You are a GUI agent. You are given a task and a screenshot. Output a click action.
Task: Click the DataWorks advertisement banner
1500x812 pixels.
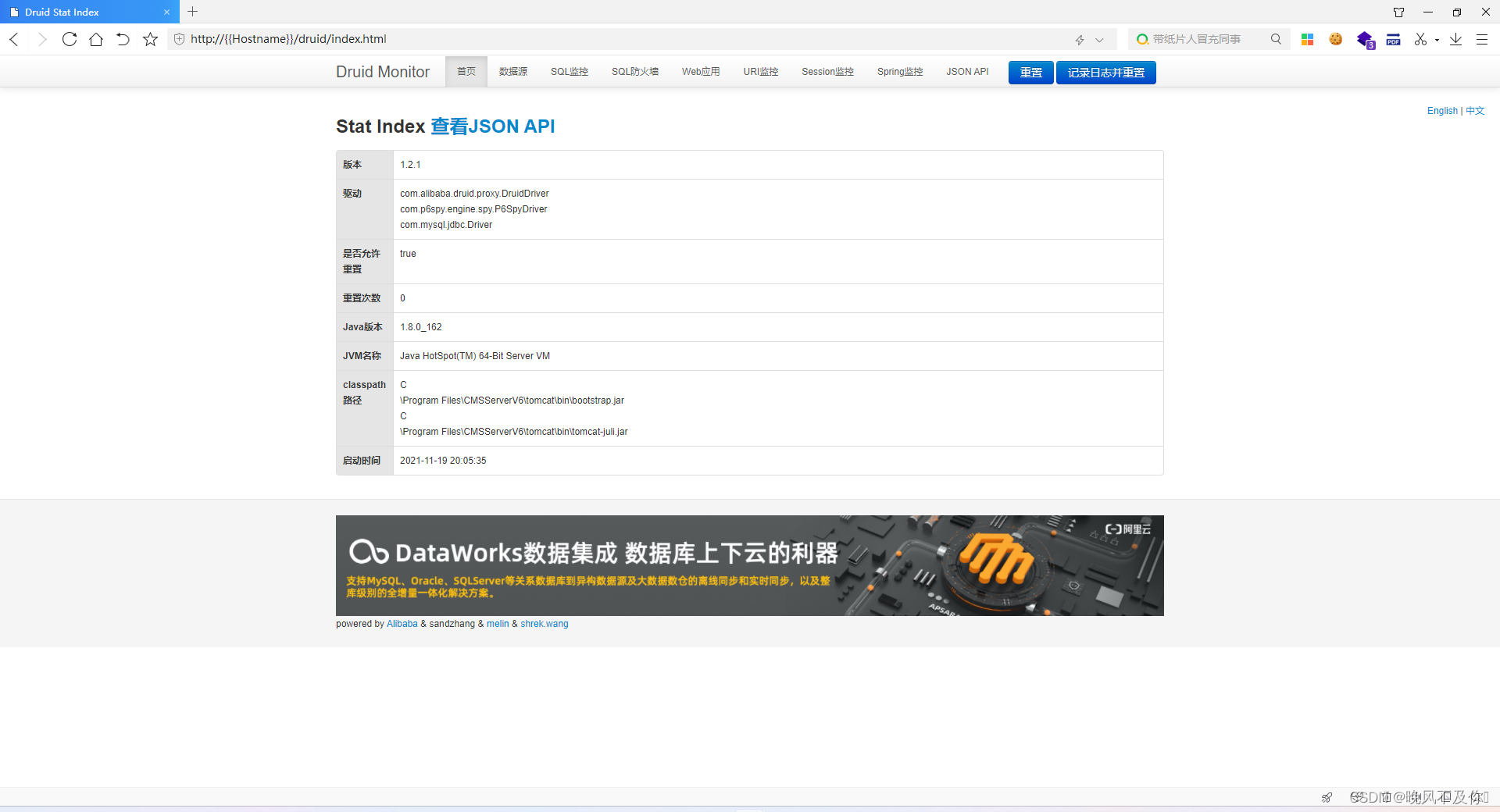click(750, 565)
